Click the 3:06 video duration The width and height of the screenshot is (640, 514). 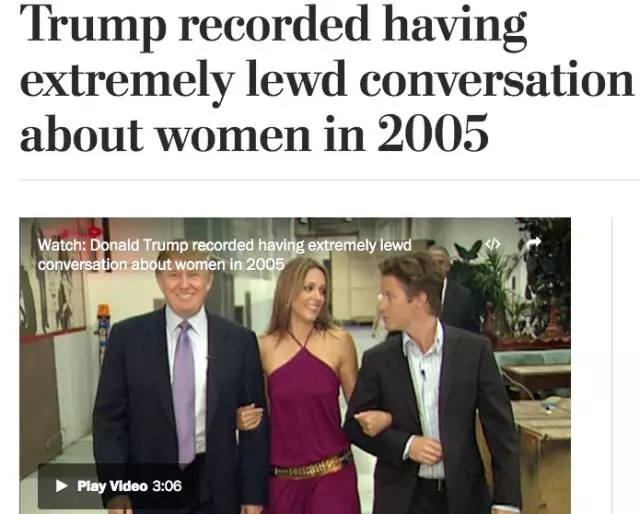167,486
